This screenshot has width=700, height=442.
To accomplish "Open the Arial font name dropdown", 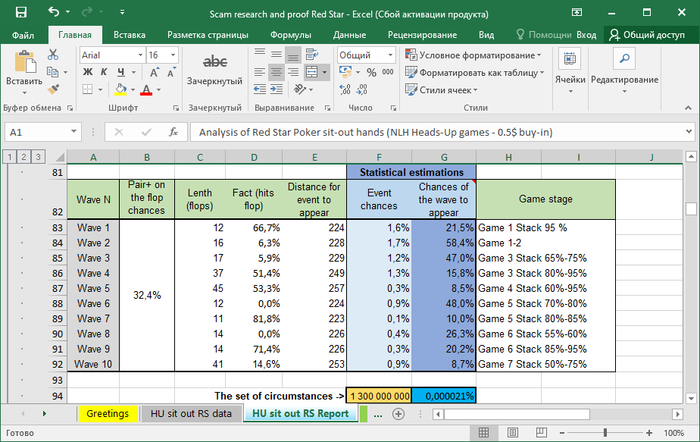I will 140,55.
